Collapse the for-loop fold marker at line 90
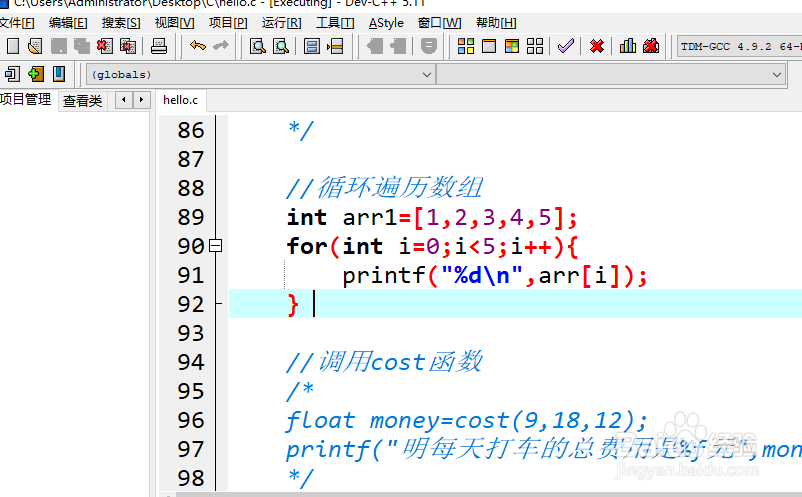This screenshot has height=497, width=802. [216, 246]
